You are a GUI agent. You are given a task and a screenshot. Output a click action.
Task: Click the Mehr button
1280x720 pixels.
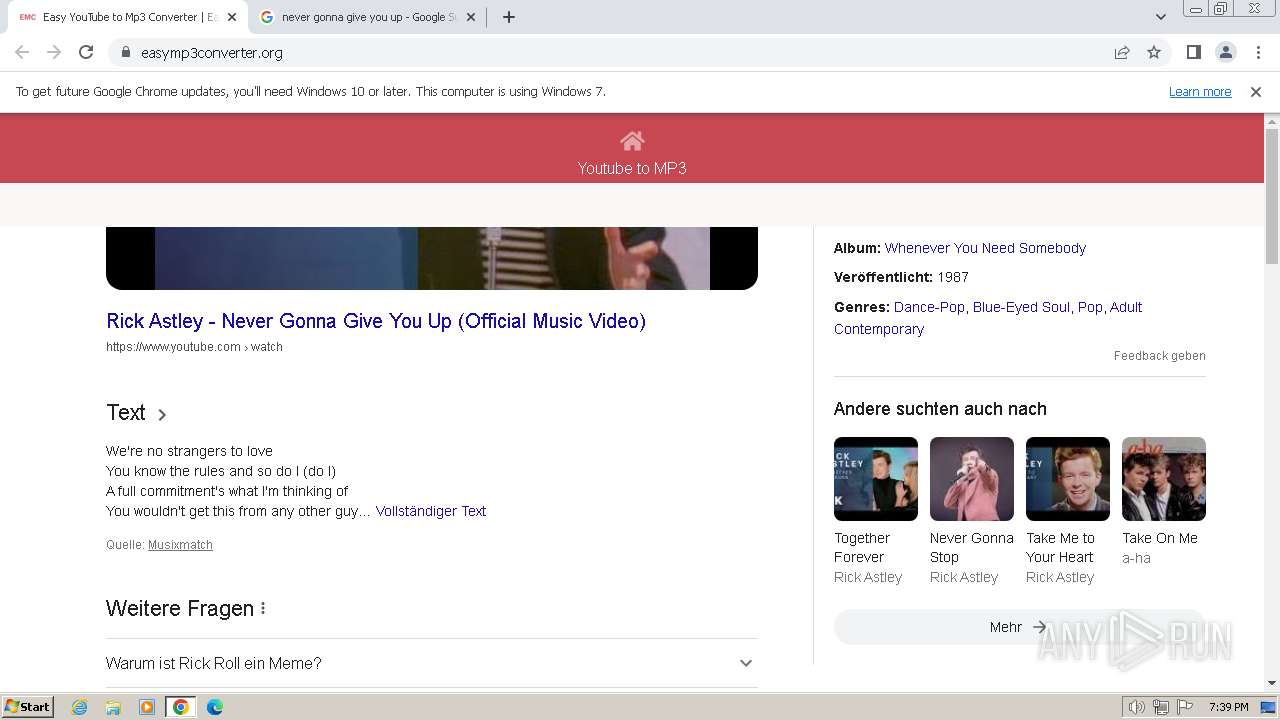pos(1019,627)
